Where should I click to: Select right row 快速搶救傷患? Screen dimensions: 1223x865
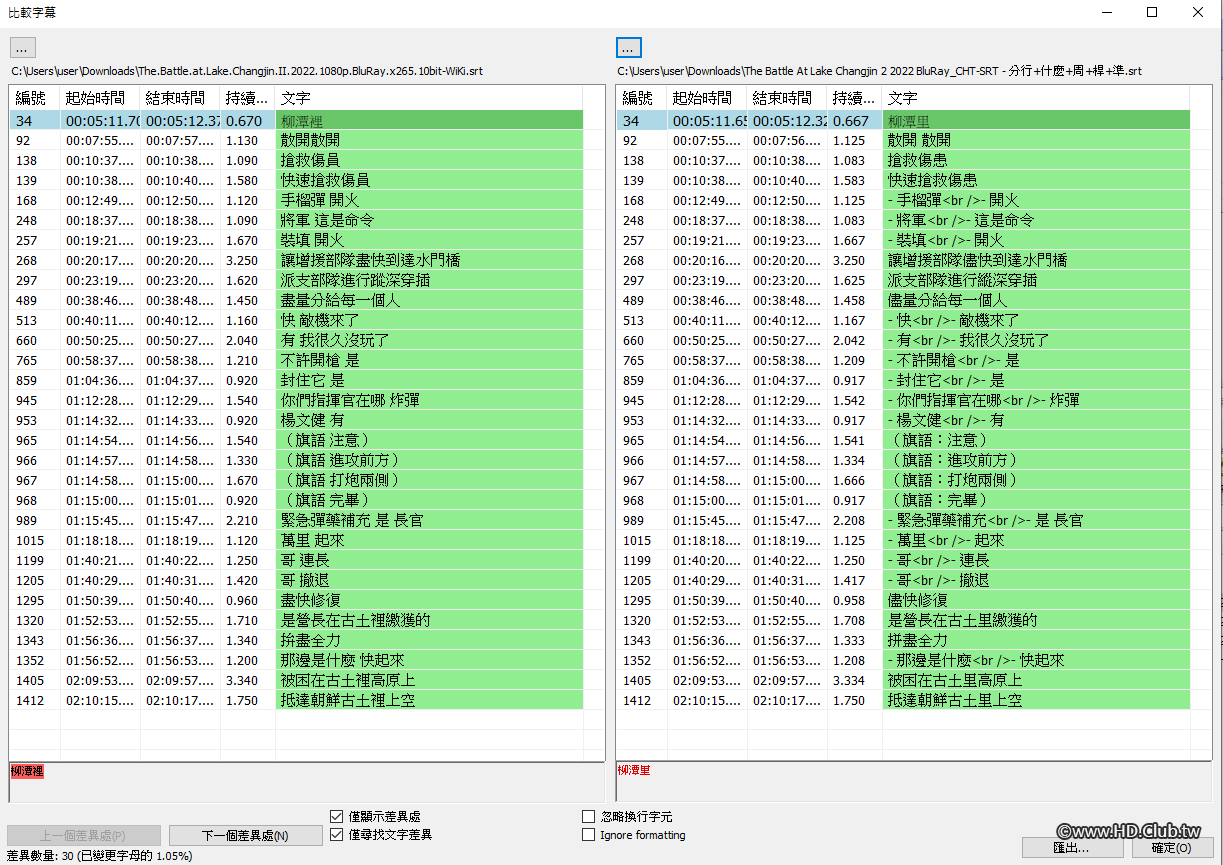[x=903, y=180]
